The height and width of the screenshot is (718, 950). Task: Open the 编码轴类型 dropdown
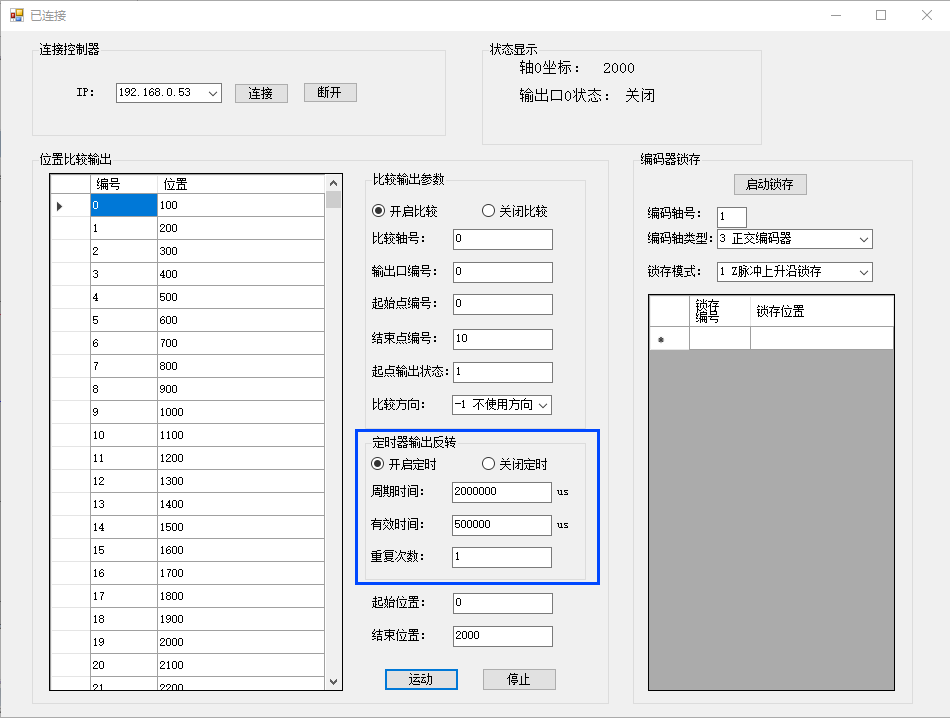(x=864, y=239)
